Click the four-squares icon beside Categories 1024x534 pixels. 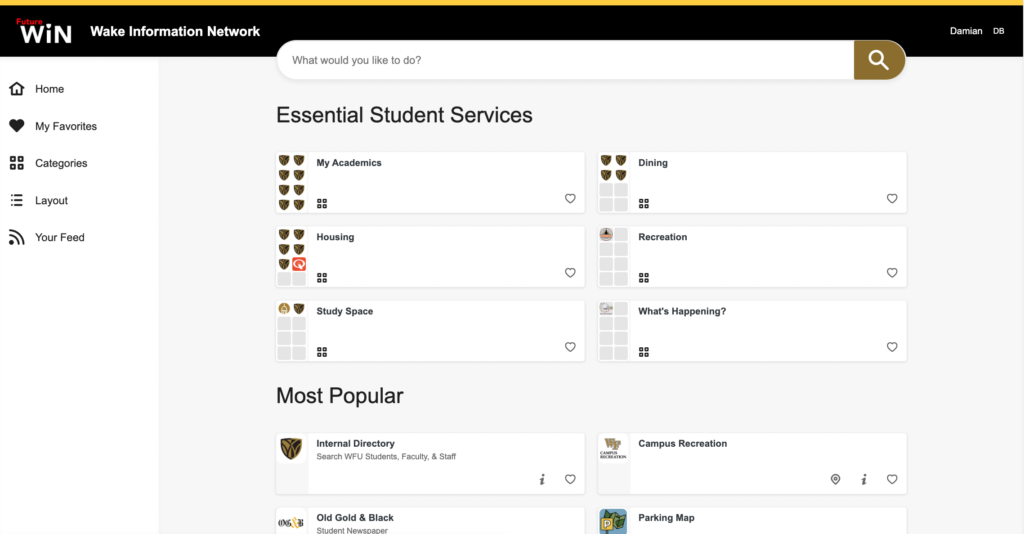tap(16, 163)
